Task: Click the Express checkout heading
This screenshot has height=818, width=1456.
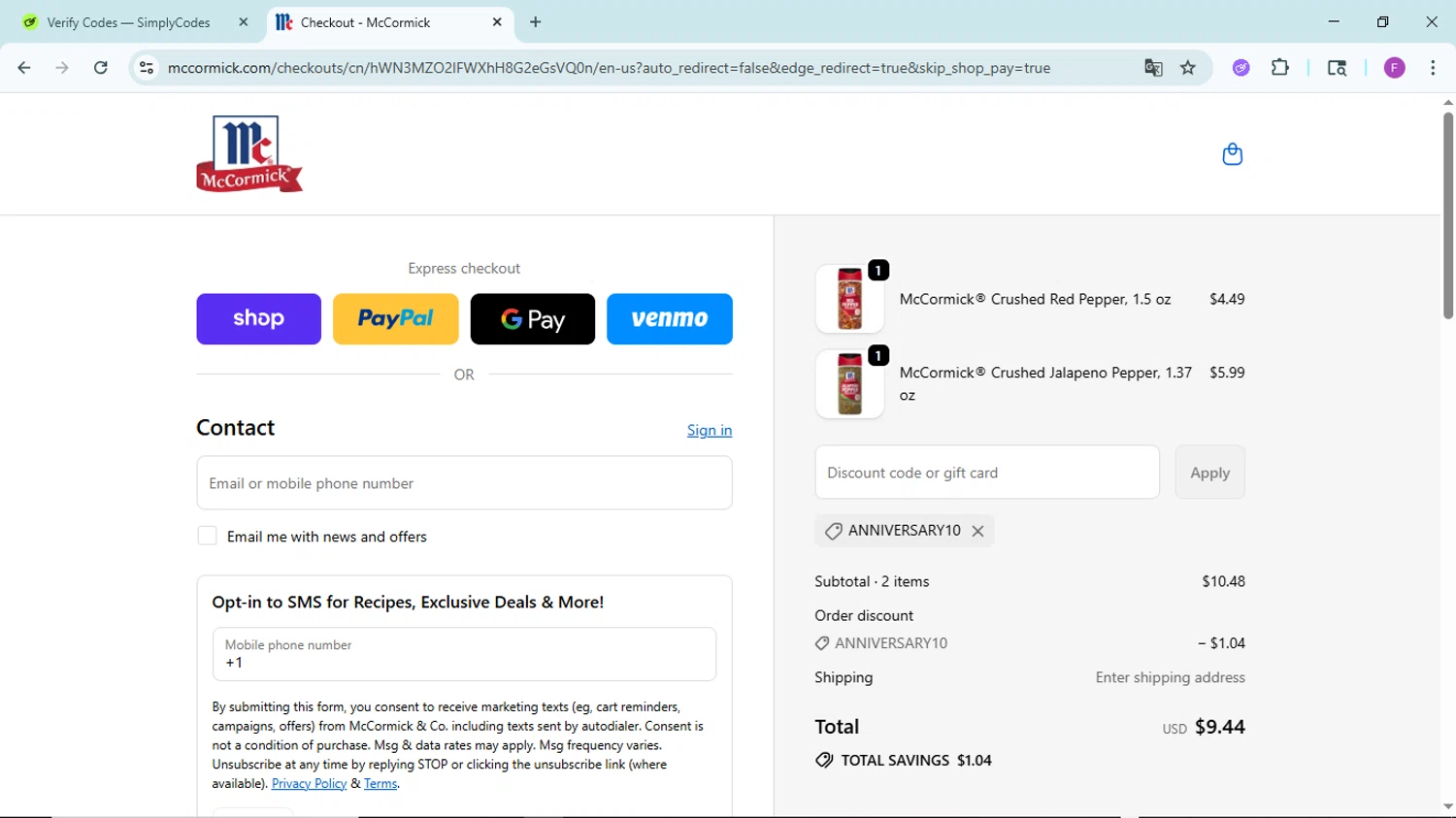Action: pyautogui.click(x=464, y=269)
